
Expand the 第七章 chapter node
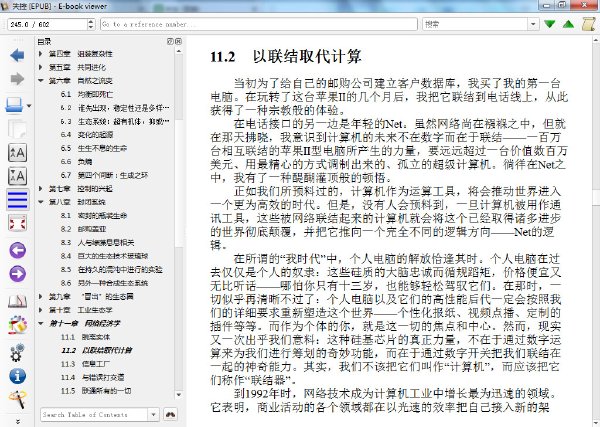coord(41,189)
